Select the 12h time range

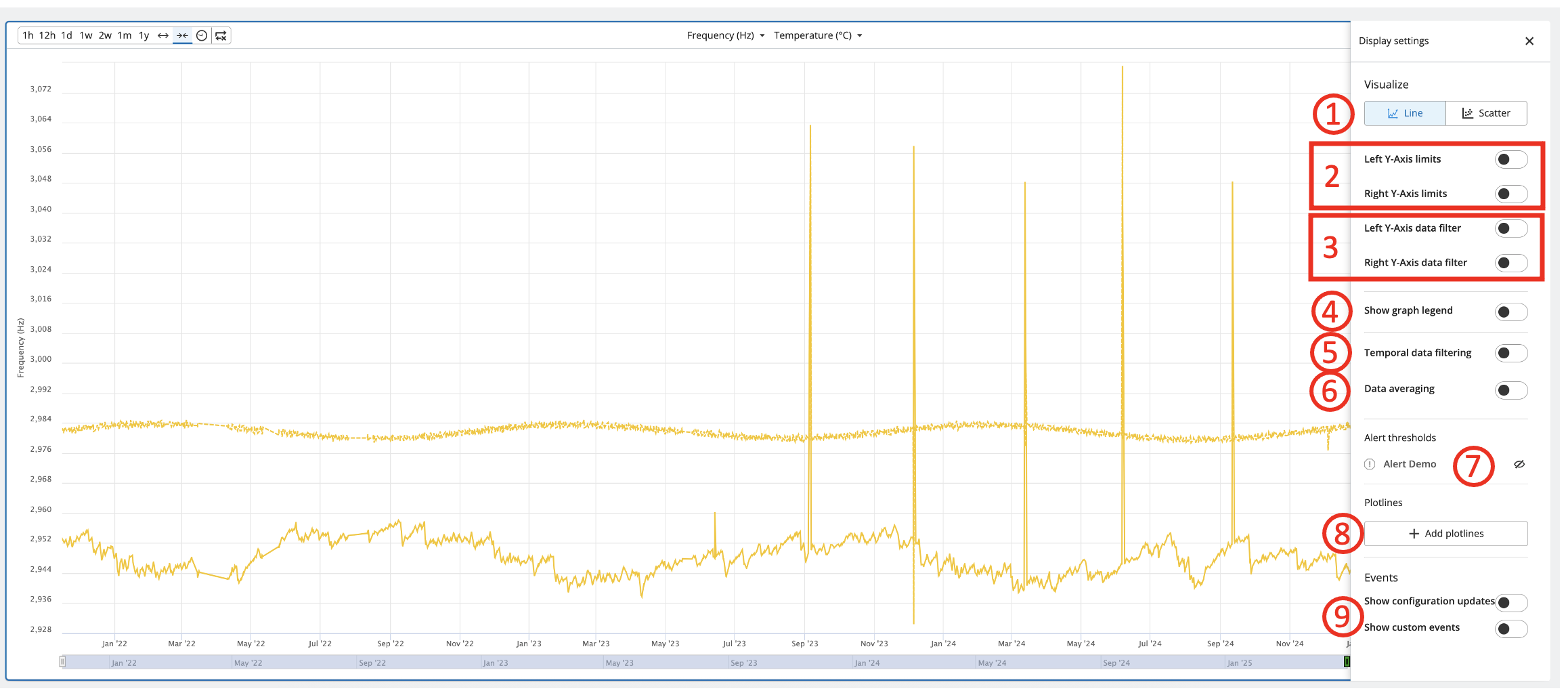[47, 36]
